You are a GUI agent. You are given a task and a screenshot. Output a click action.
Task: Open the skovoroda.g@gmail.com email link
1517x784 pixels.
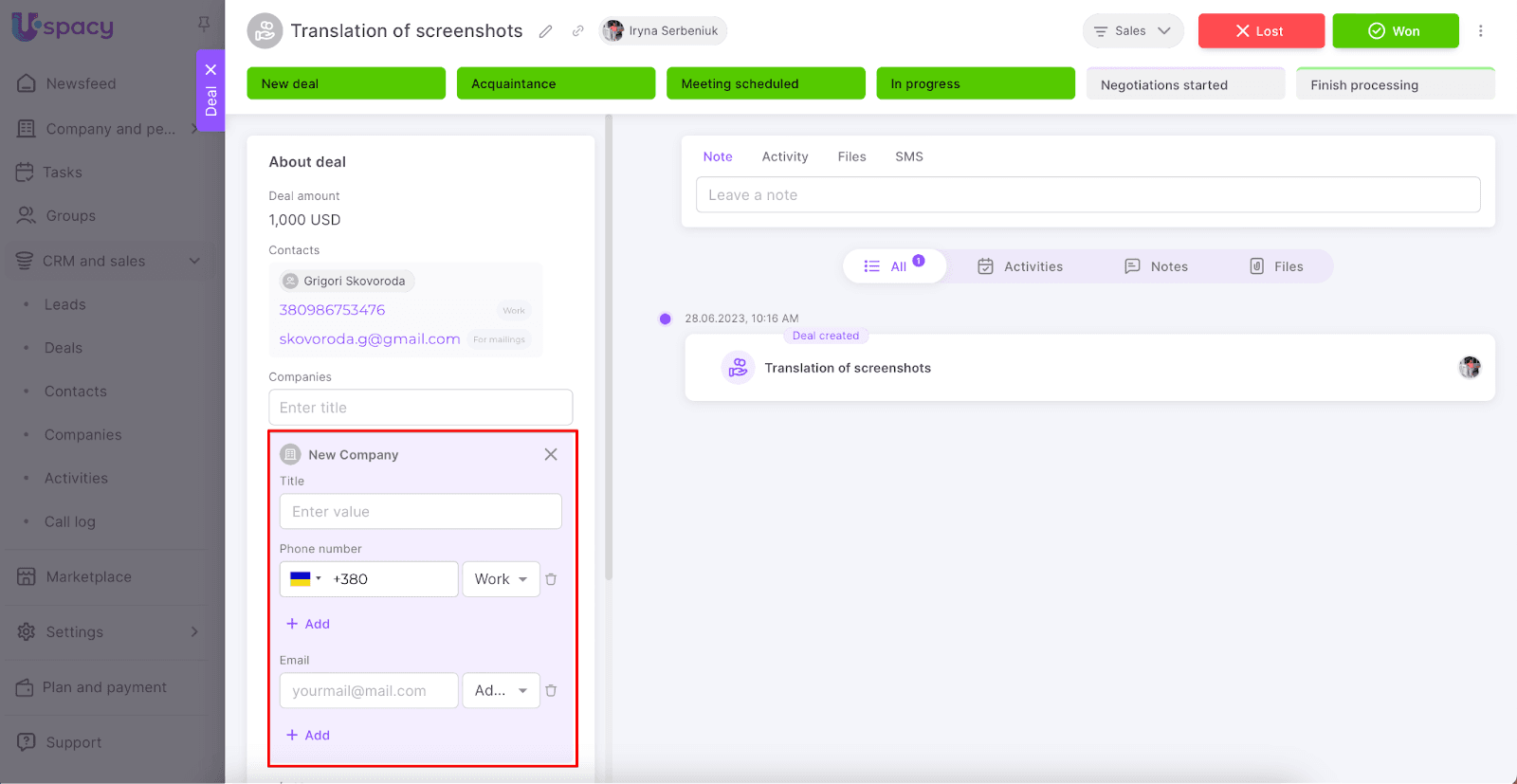370,339
